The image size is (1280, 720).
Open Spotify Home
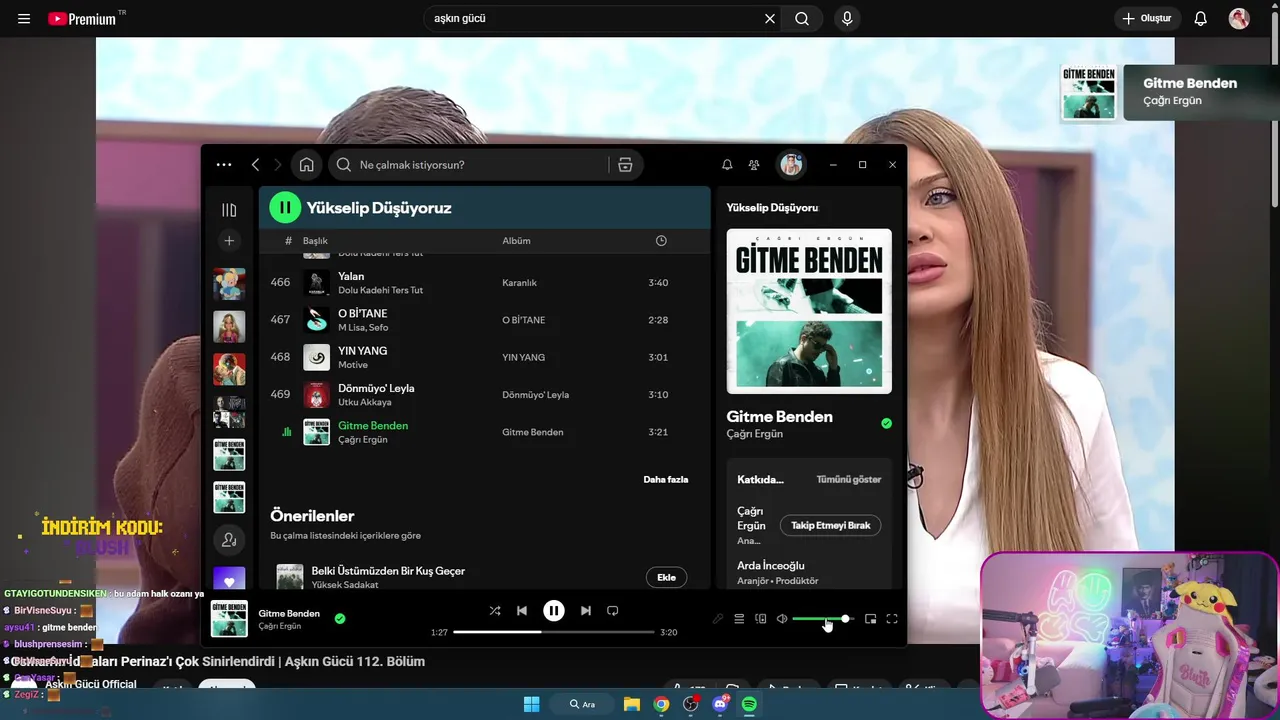(307, 165)
